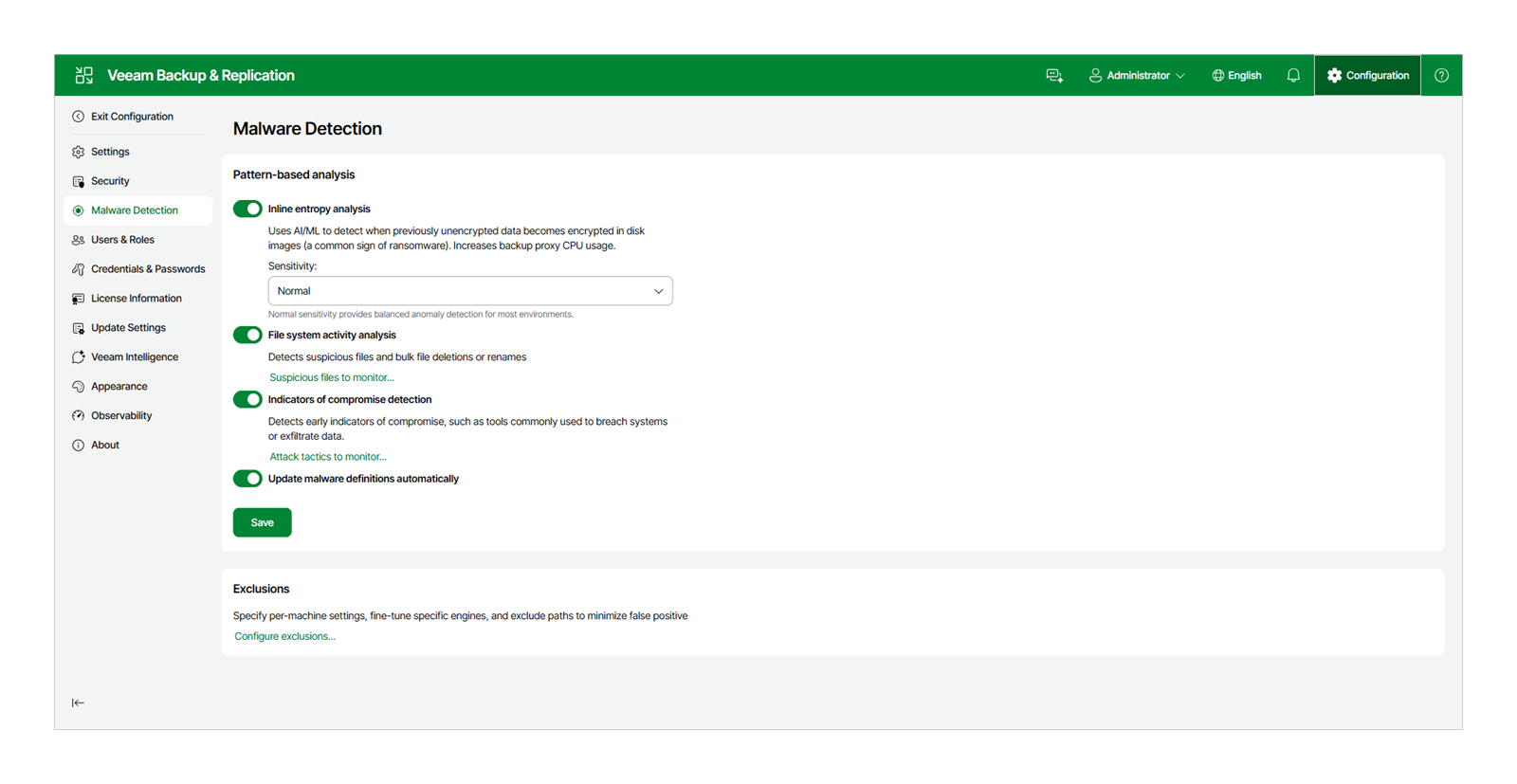Open the English language selector
This screenshot has height=784, width=1517.
coord(1236,76)
